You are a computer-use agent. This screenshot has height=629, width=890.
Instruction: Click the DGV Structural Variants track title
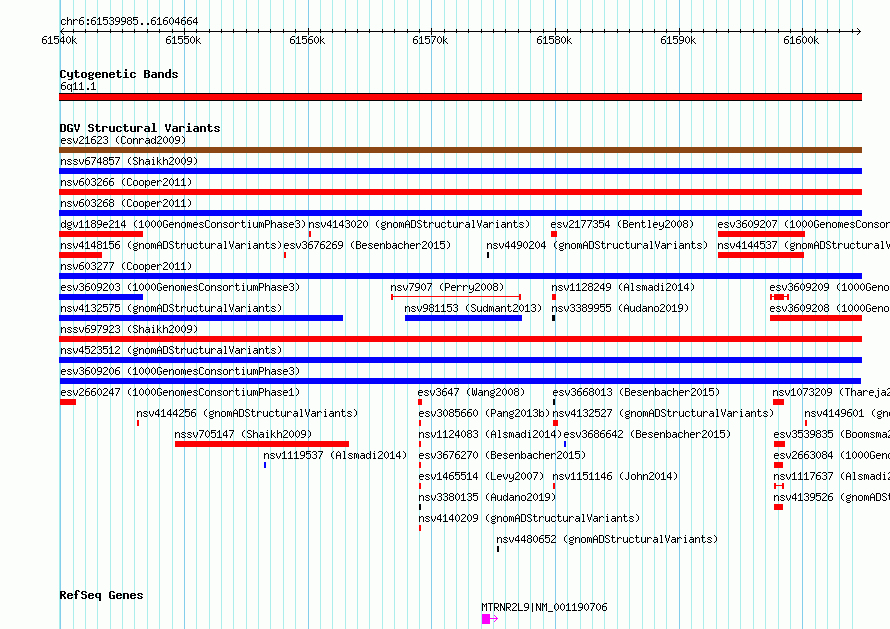[140, 128]
